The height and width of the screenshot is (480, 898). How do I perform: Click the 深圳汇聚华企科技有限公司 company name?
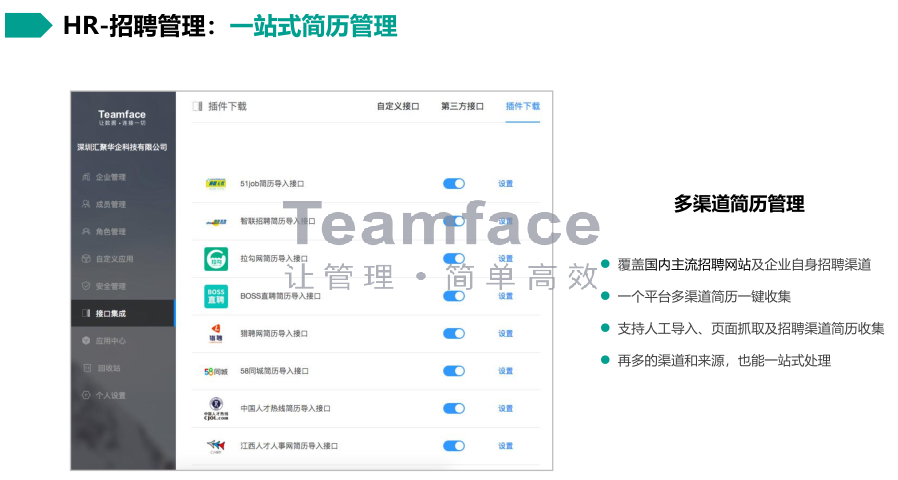(x=122, y=147)
